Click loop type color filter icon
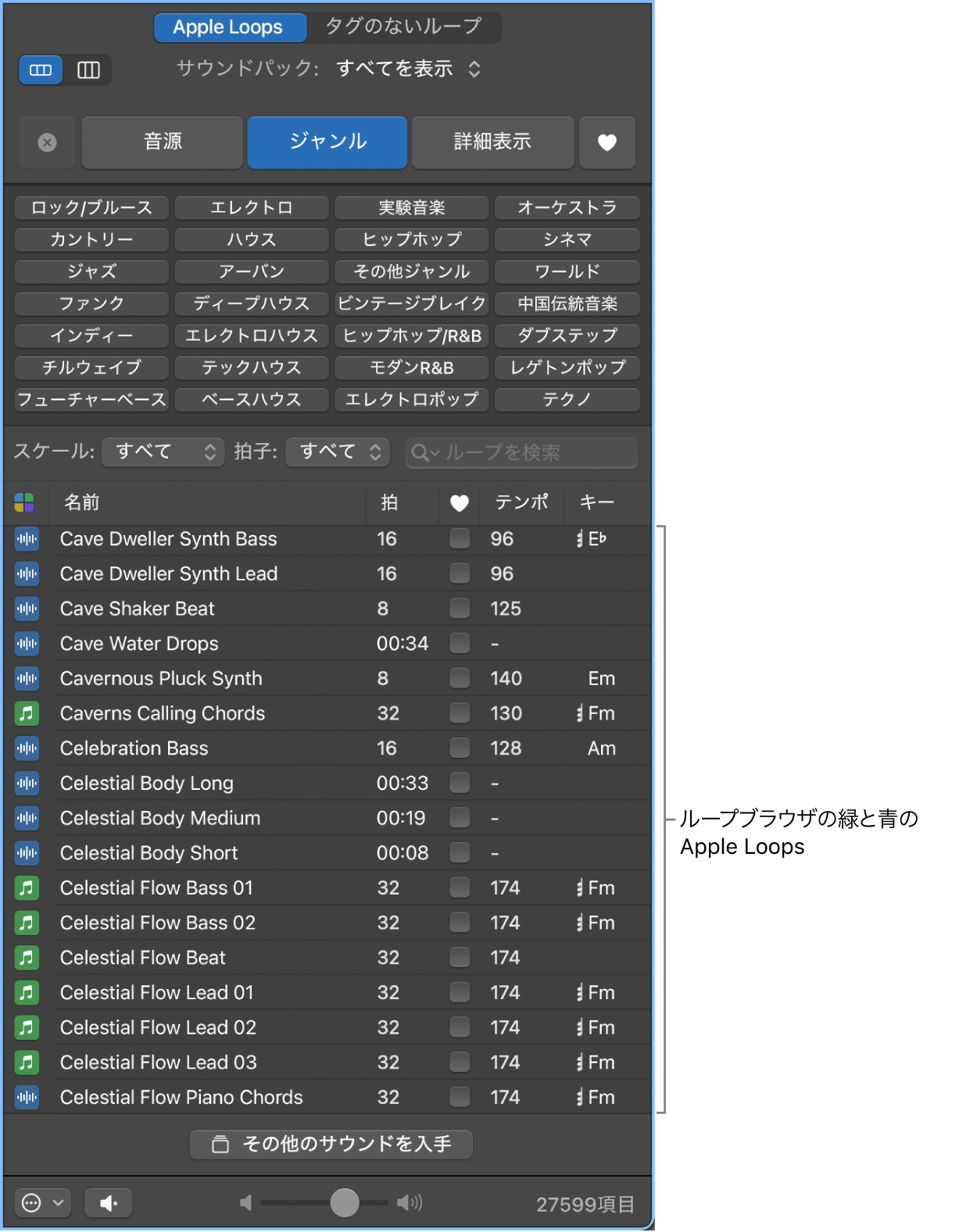This screenshot has height=1232, width=977. coord(24,502)
